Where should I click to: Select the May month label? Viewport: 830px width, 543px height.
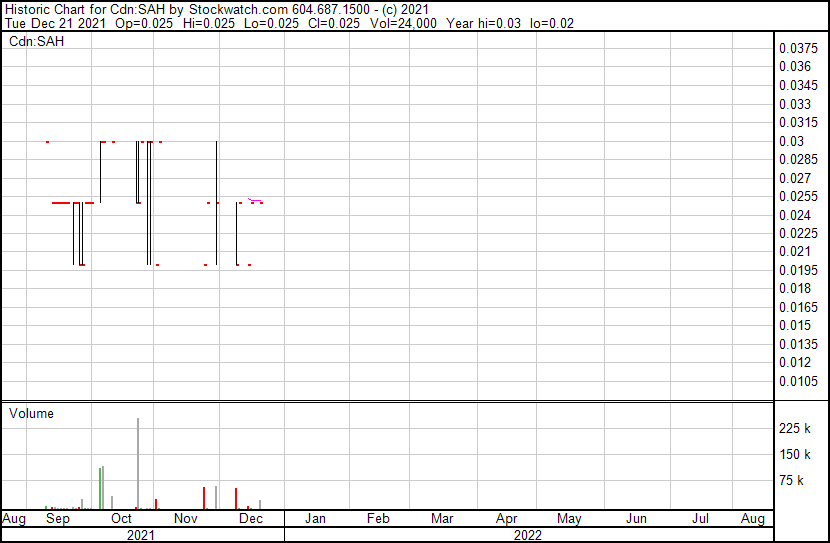tap(569, 518)
